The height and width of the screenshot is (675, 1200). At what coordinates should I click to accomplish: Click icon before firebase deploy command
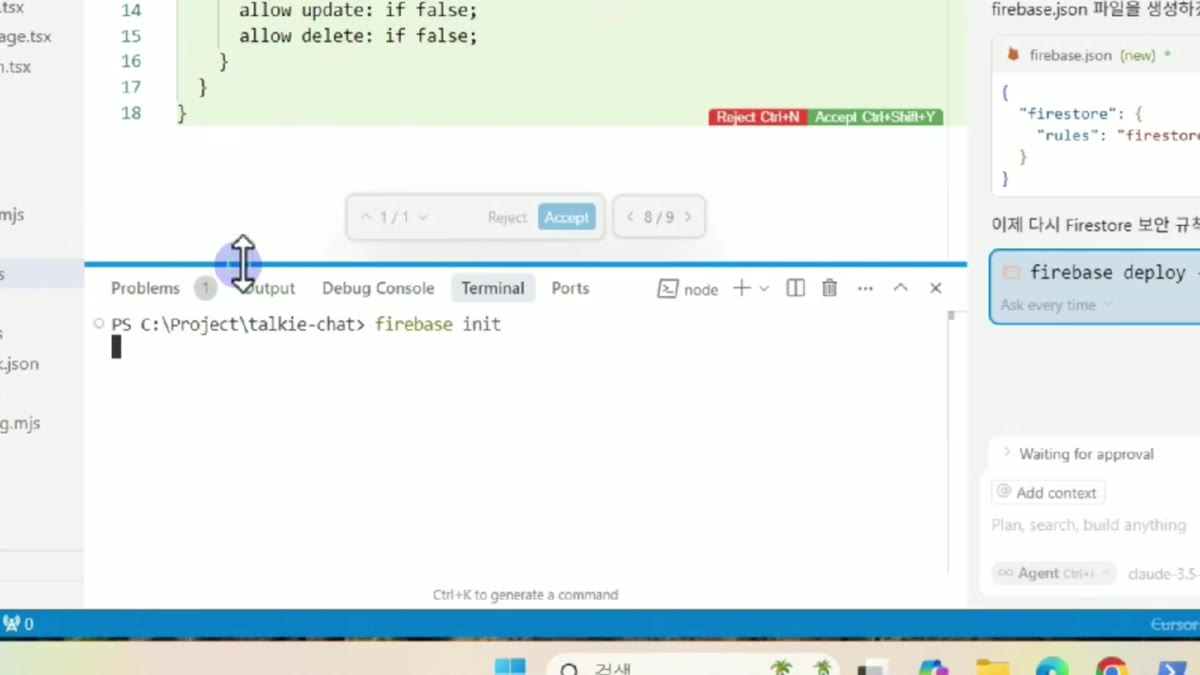coord(1011,272)
